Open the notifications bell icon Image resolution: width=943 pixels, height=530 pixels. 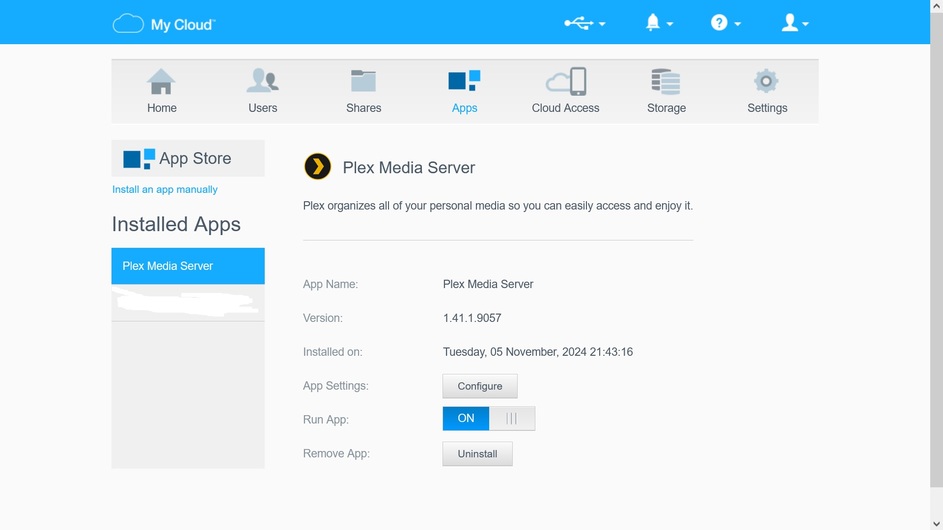tap(653, 23)
